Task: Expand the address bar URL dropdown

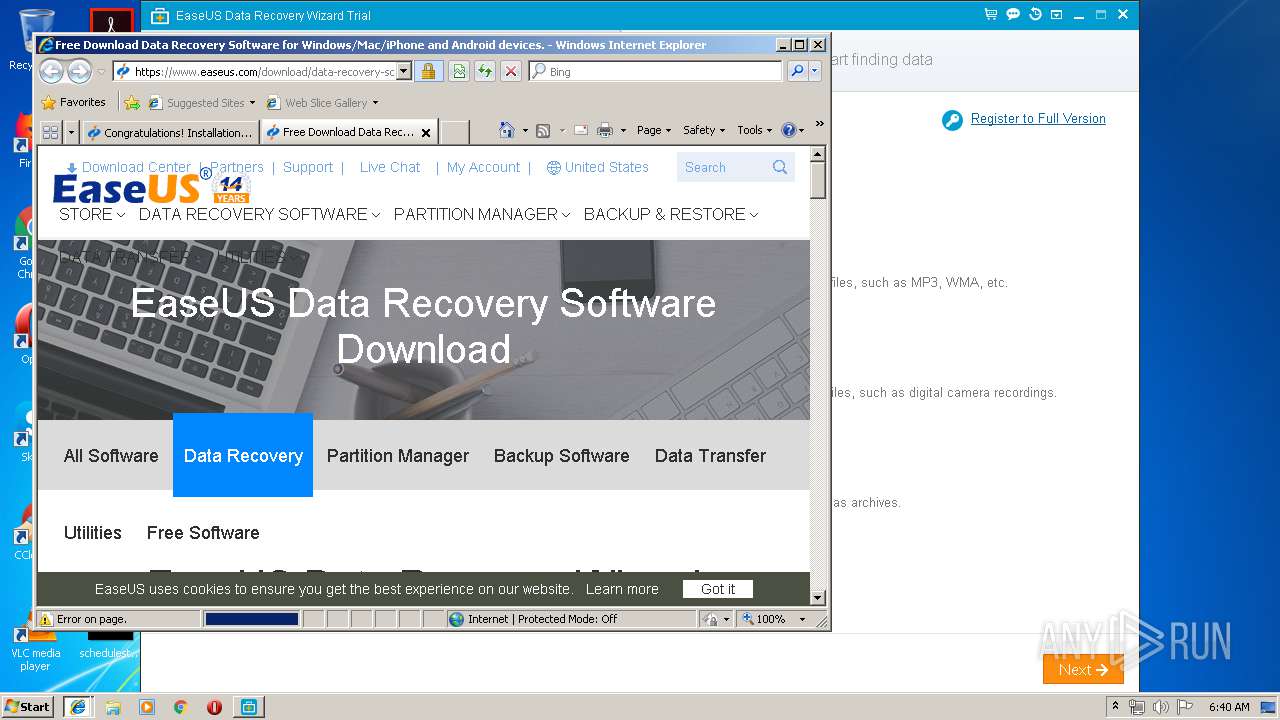Action: click(404, 71)
